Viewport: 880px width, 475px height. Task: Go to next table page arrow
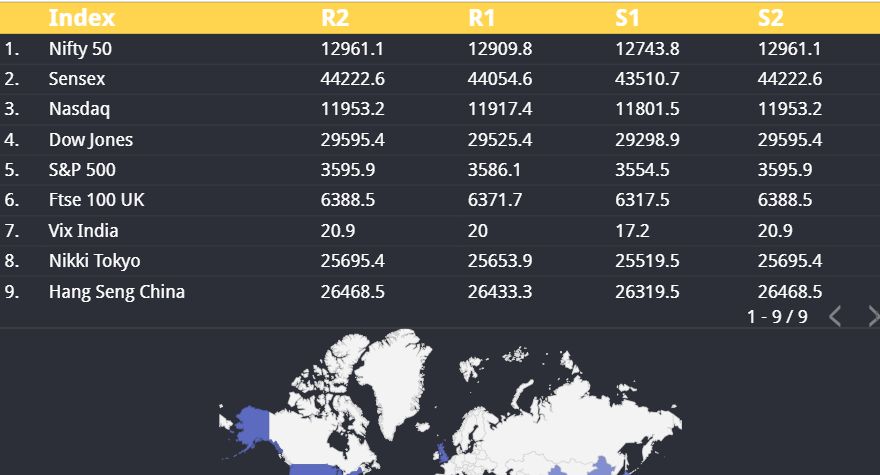[874, 316]
